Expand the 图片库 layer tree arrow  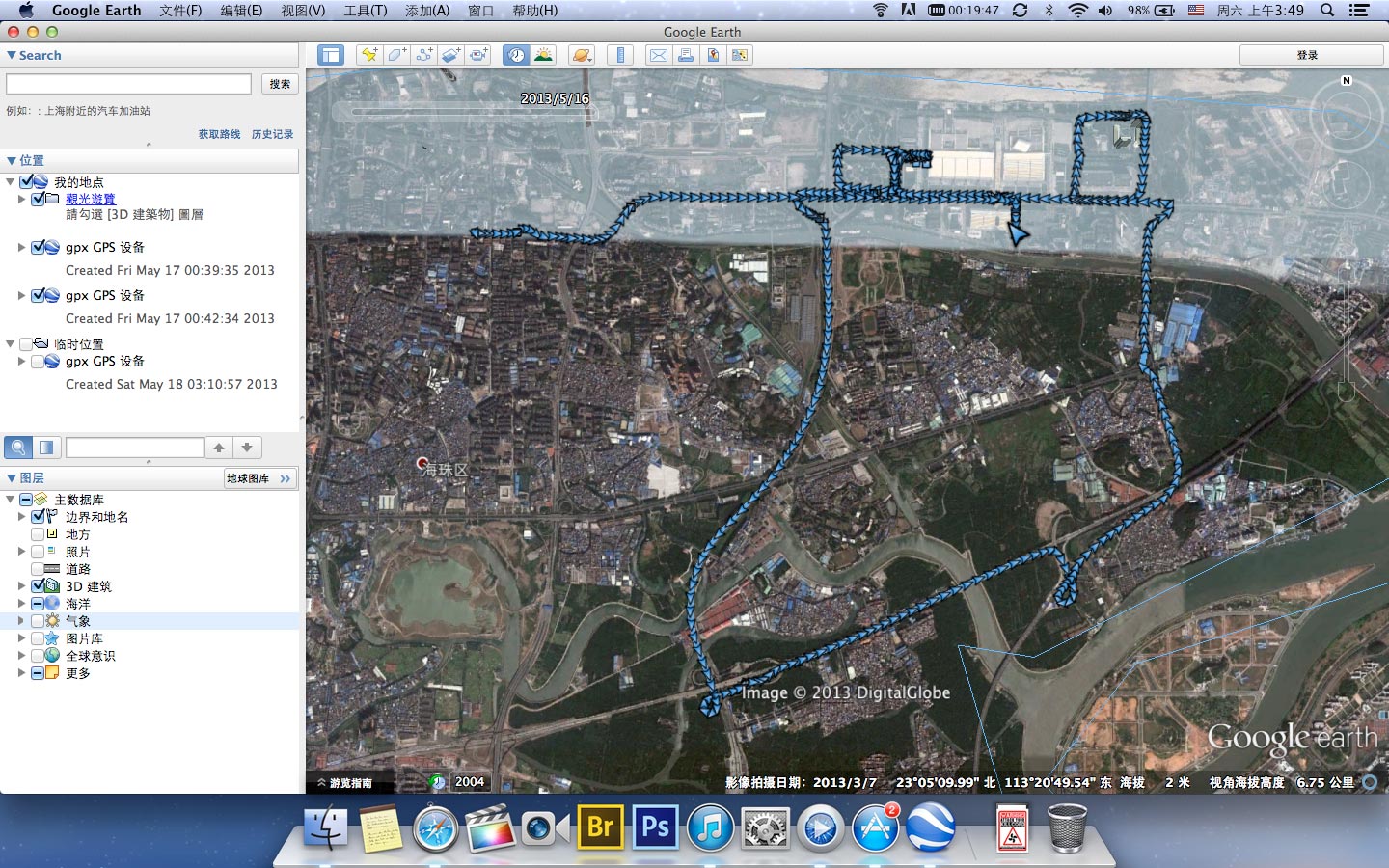pyautogui.click(x=21, y=638)
